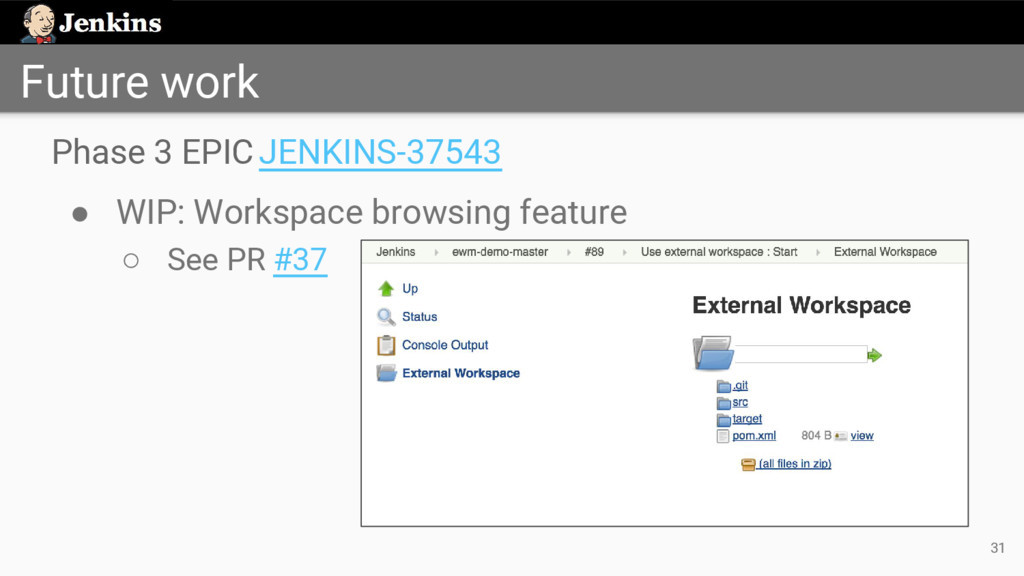Open the Status page link

(x=419, y=317)
